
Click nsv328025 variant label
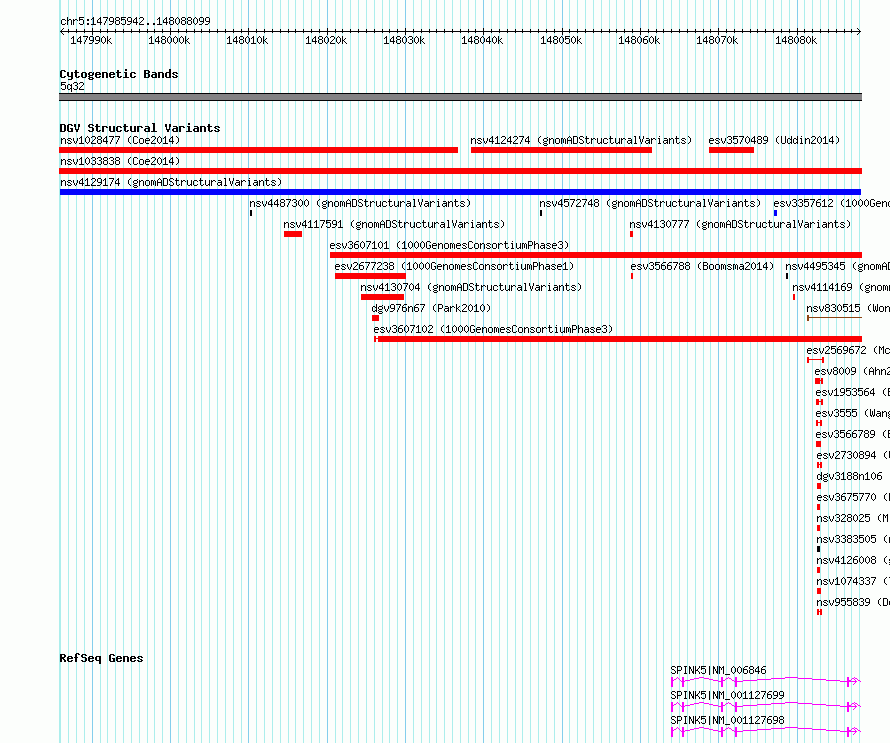point(853,518)
